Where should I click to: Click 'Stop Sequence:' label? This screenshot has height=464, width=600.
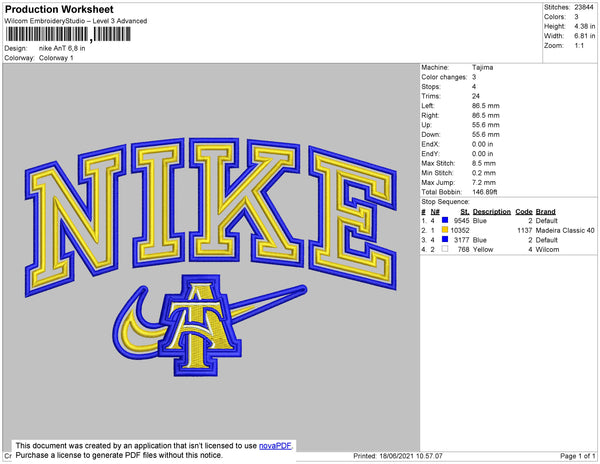tap(445, 202)
